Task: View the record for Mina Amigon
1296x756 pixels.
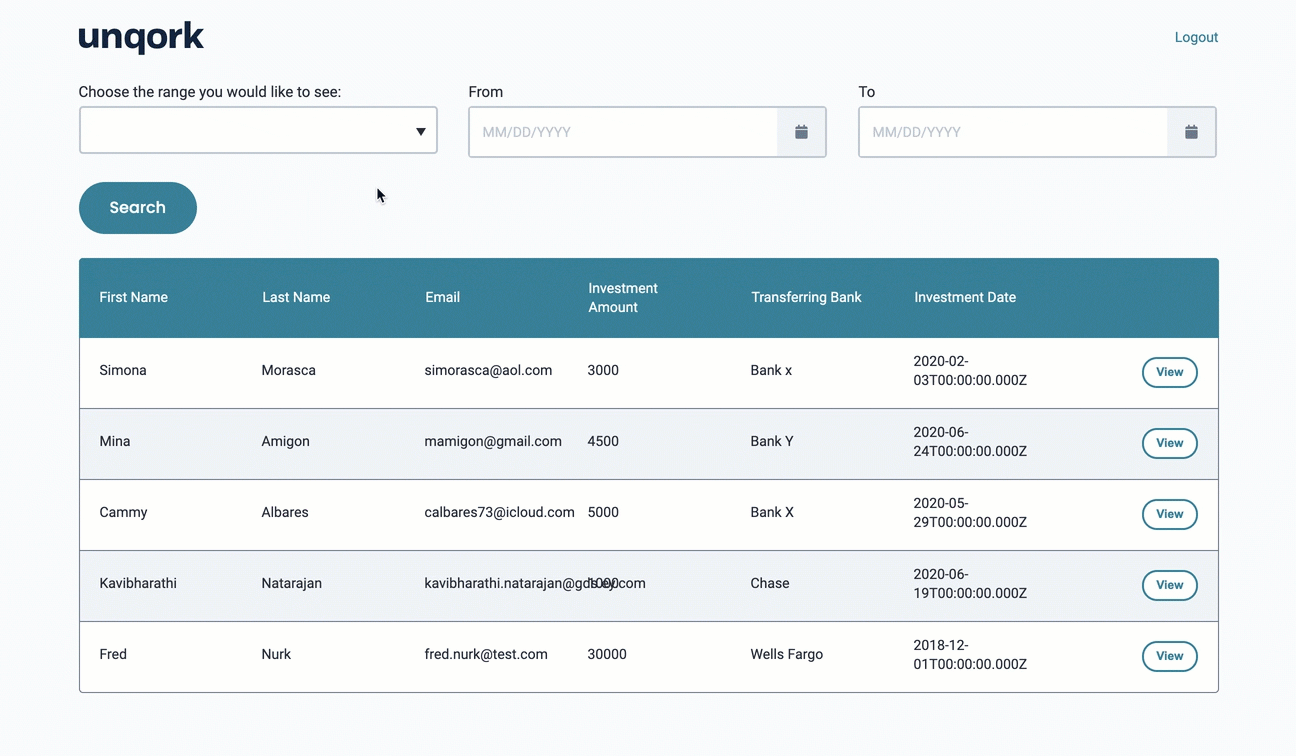Action: click(1170, 443)
